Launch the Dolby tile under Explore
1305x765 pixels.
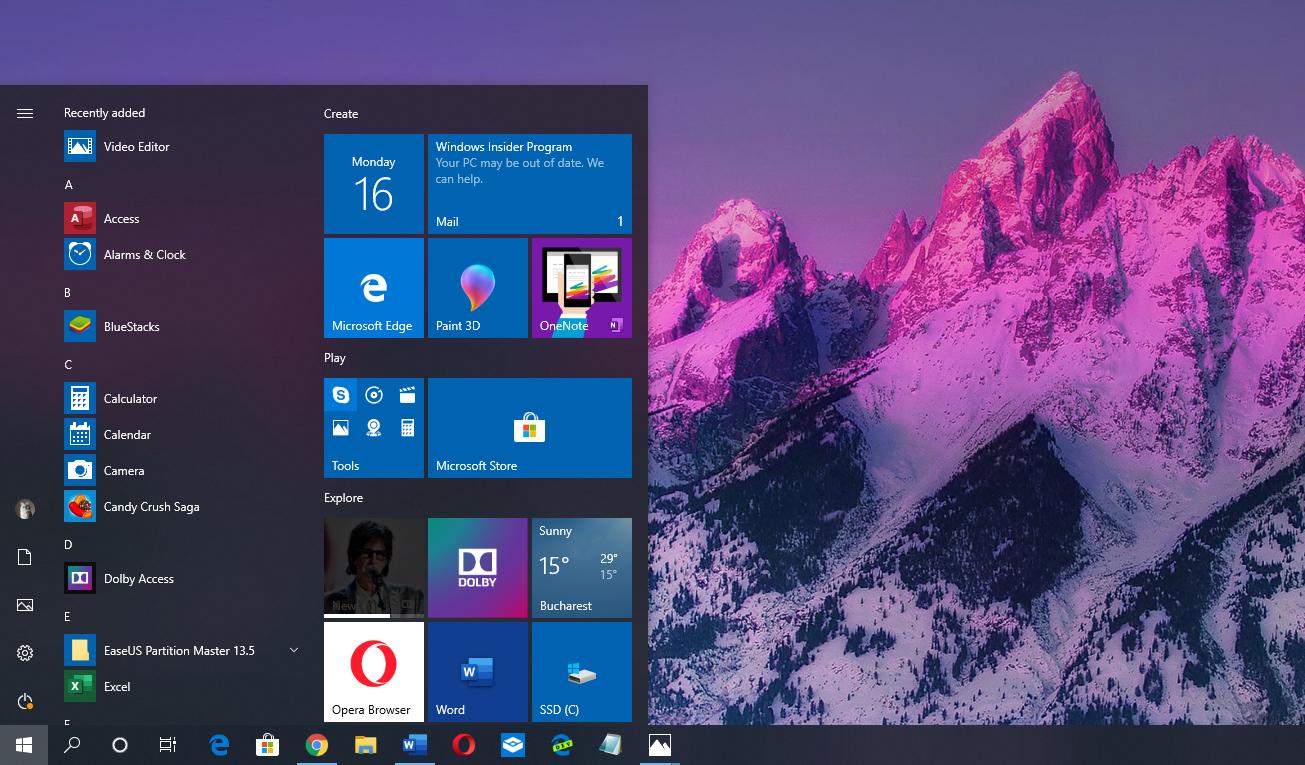pos(478,568)
